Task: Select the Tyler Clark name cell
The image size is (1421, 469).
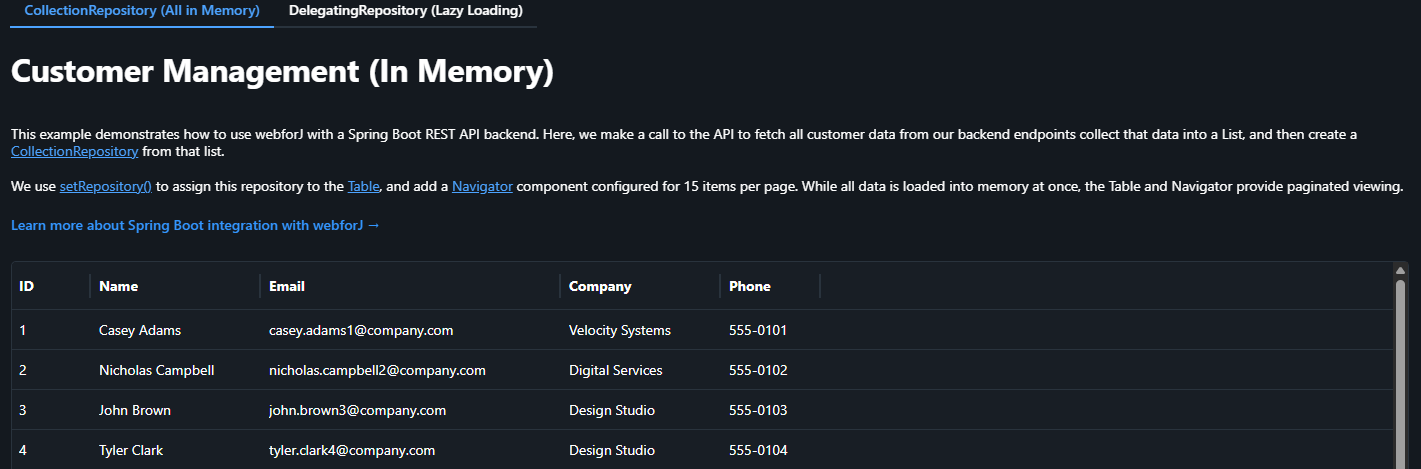Action: click(x=131, y=450)
